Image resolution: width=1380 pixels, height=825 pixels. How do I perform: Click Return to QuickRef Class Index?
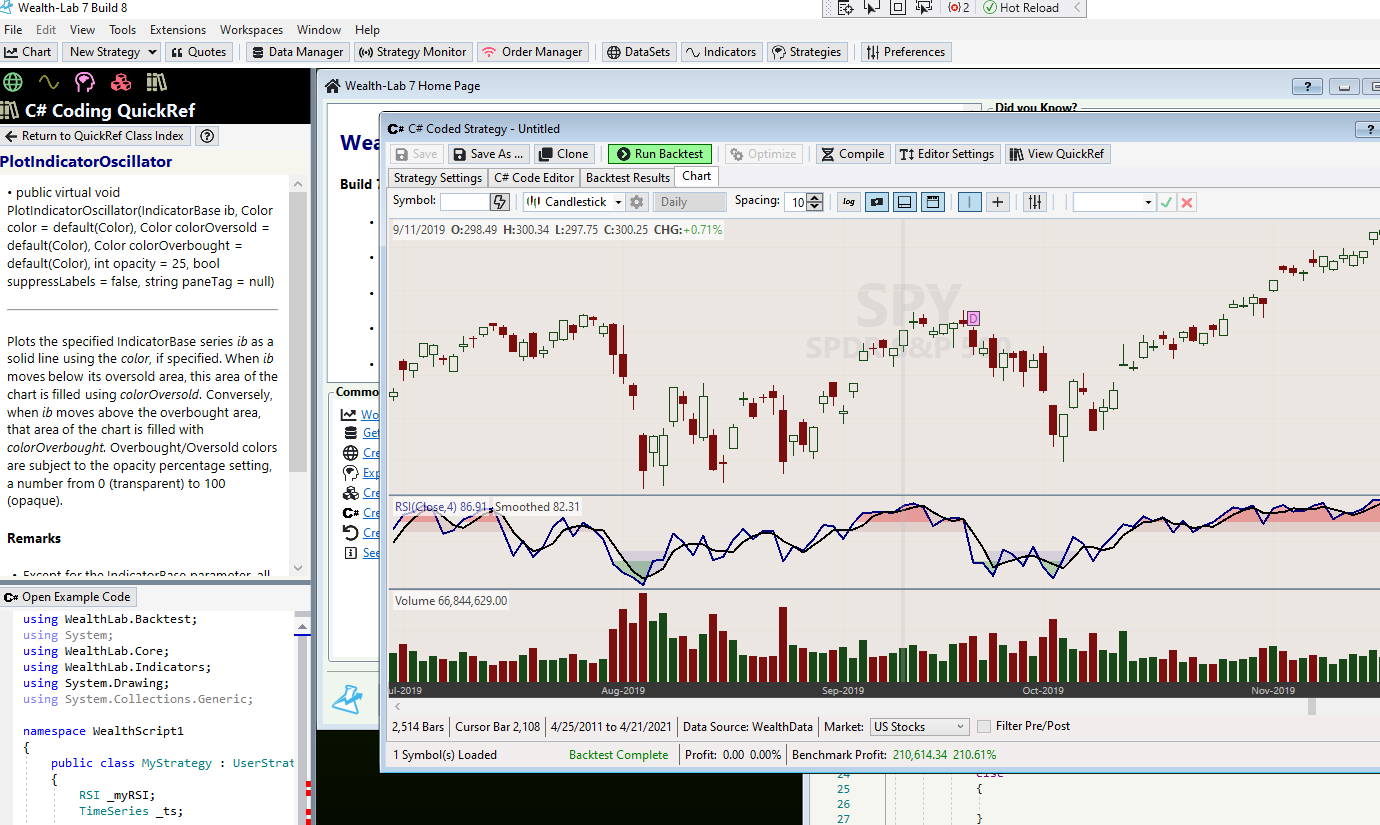[95, 136]
